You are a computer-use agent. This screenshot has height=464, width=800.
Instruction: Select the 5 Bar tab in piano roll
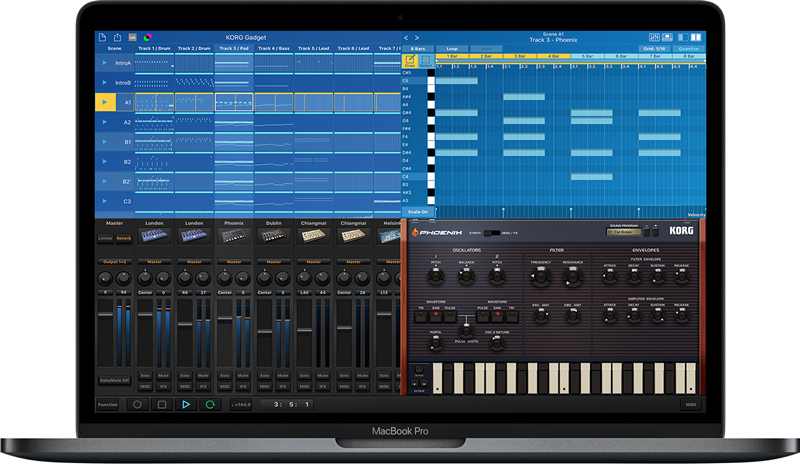coord(588,56)
